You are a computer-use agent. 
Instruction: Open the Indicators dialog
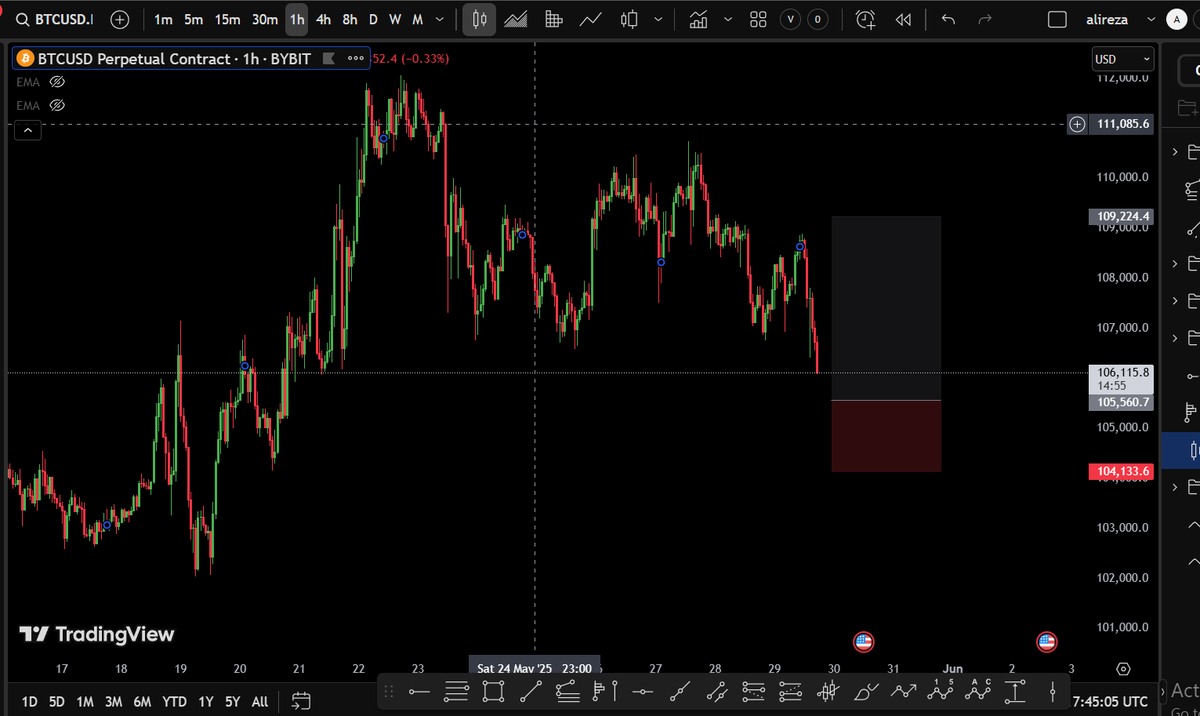point(699,20)
